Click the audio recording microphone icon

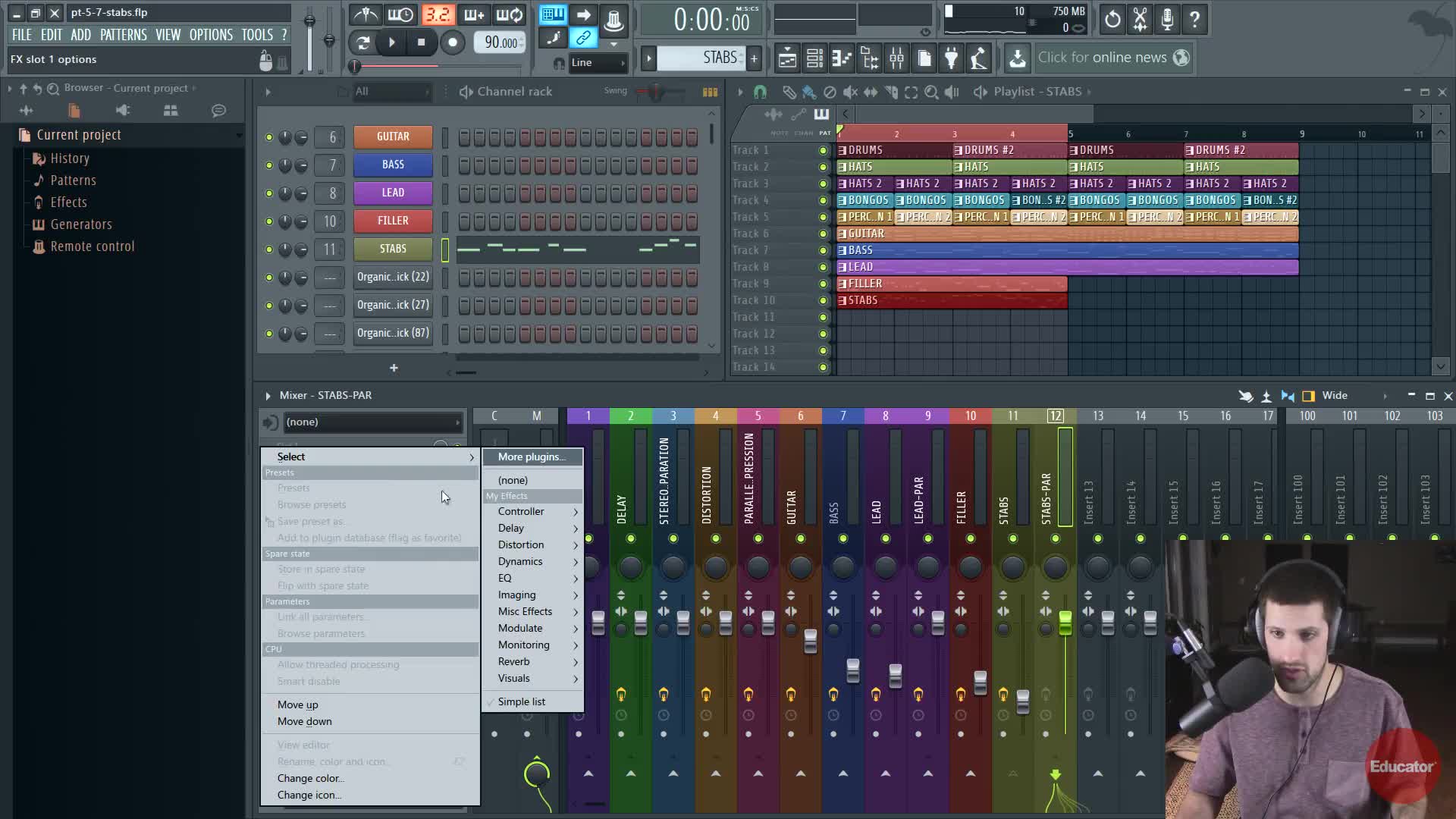coord(1167,19)
